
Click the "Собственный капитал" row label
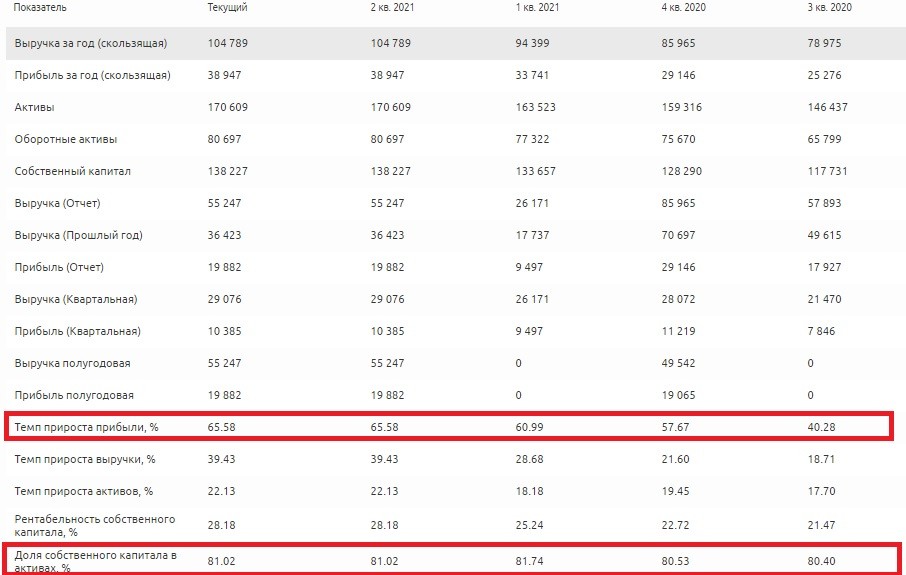[x=72, y=171]
